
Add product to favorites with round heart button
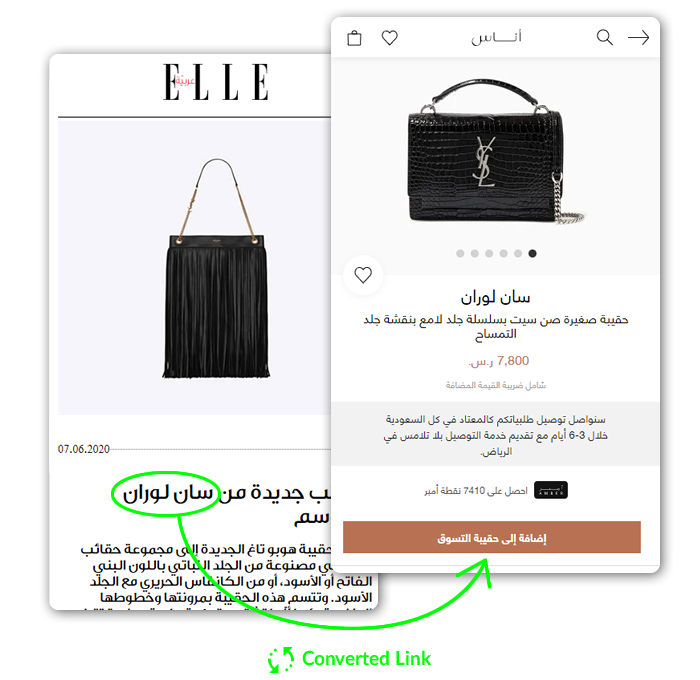tap(363, 275)
